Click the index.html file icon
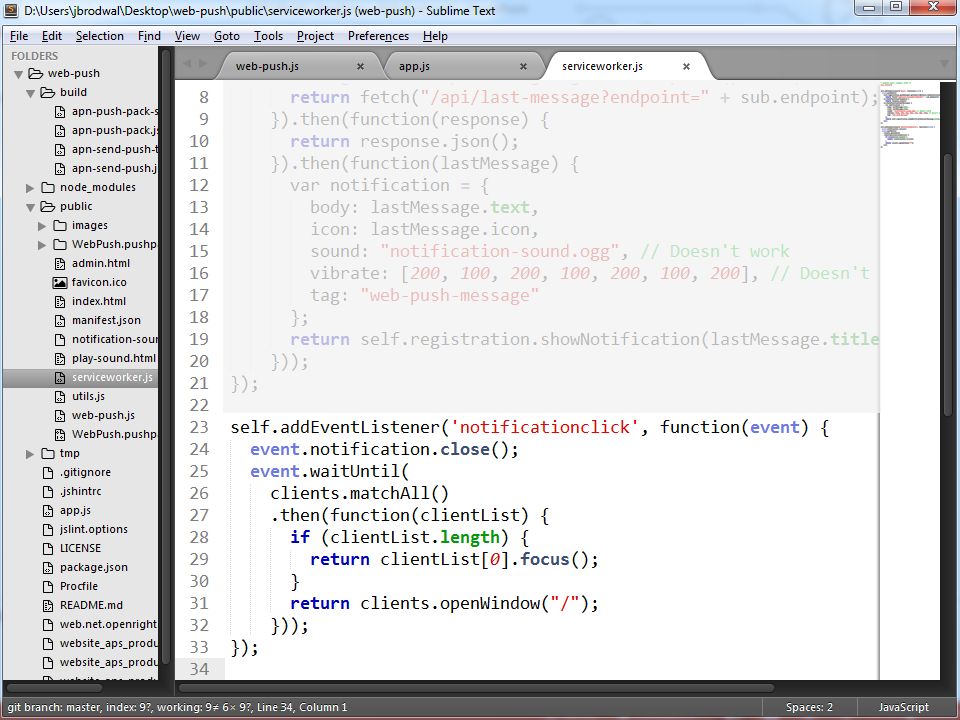 (x=59, y=301)
